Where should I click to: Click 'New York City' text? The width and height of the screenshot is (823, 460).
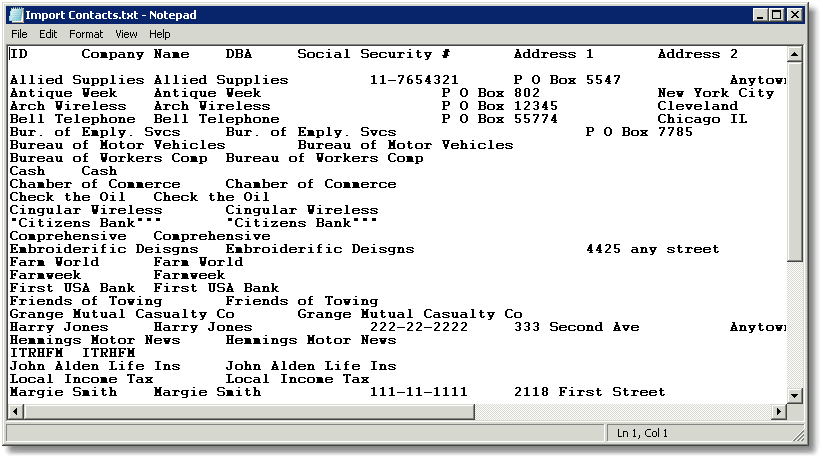point(716,93)
